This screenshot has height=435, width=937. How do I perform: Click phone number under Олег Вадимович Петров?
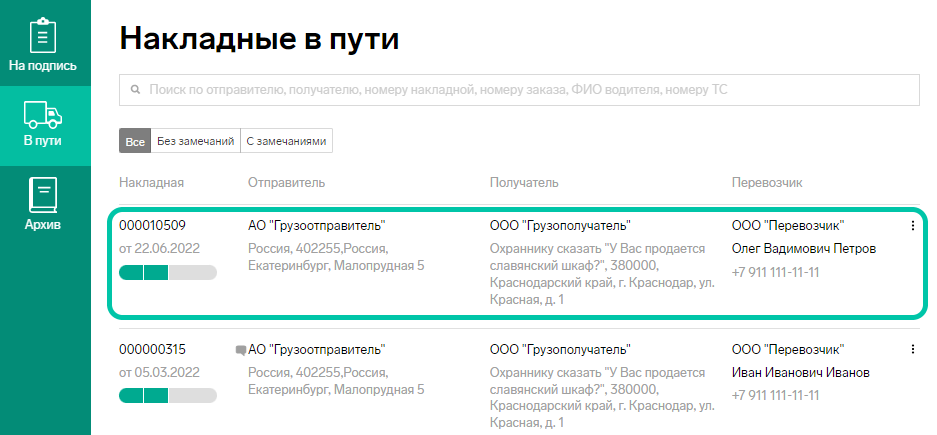coord(775,272)
